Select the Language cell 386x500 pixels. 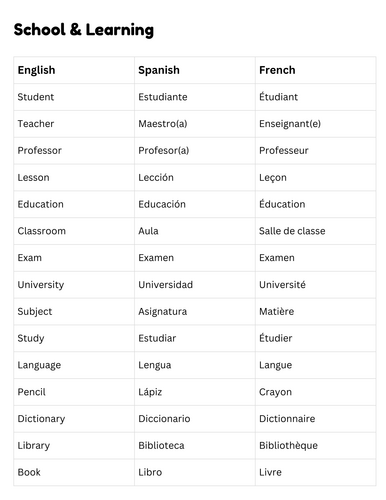click(x=74, y=365)
